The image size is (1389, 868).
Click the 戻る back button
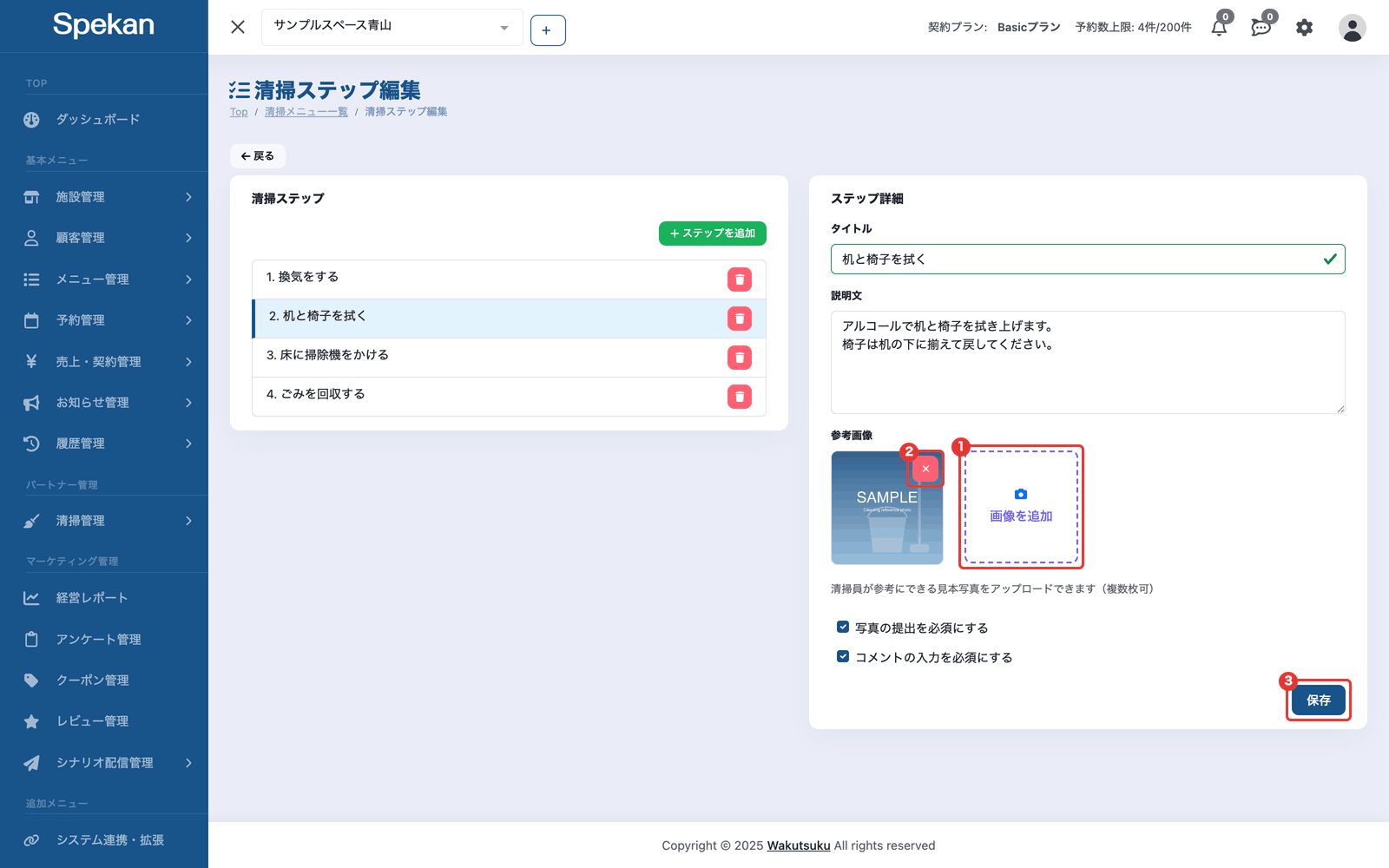point(258,156)
